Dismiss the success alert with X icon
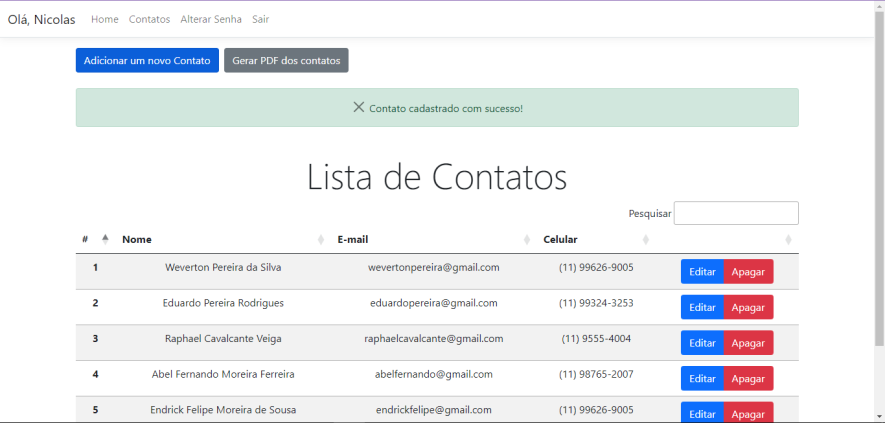Viewport: 885px width, 423px height. point(358,107)
